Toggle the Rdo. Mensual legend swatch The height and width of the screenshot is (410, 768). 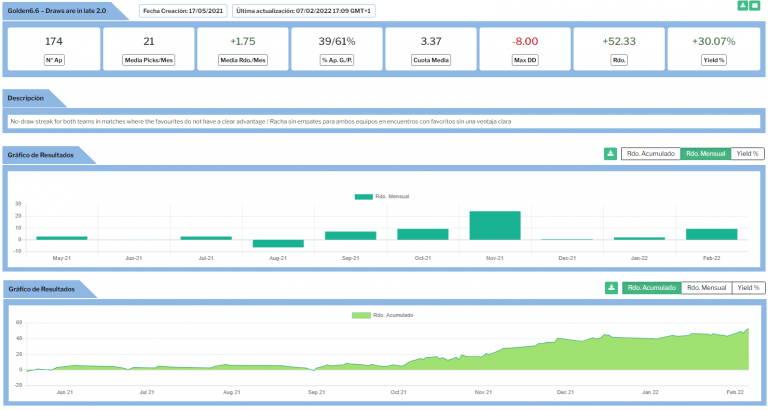point(364,197)
